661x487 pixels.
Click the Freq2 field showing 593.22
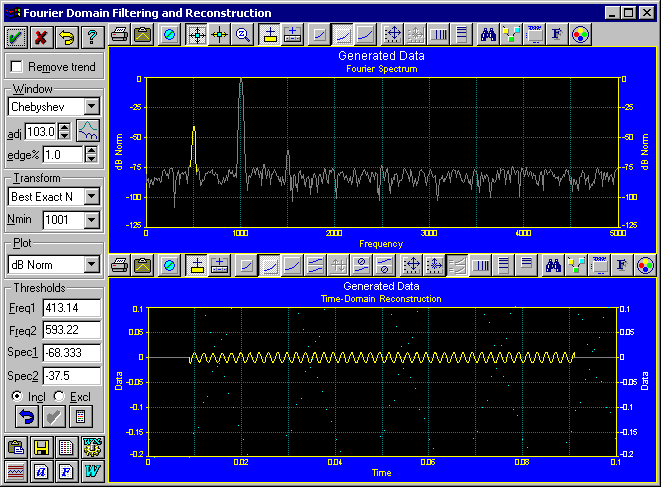click(x=72, y=330)
